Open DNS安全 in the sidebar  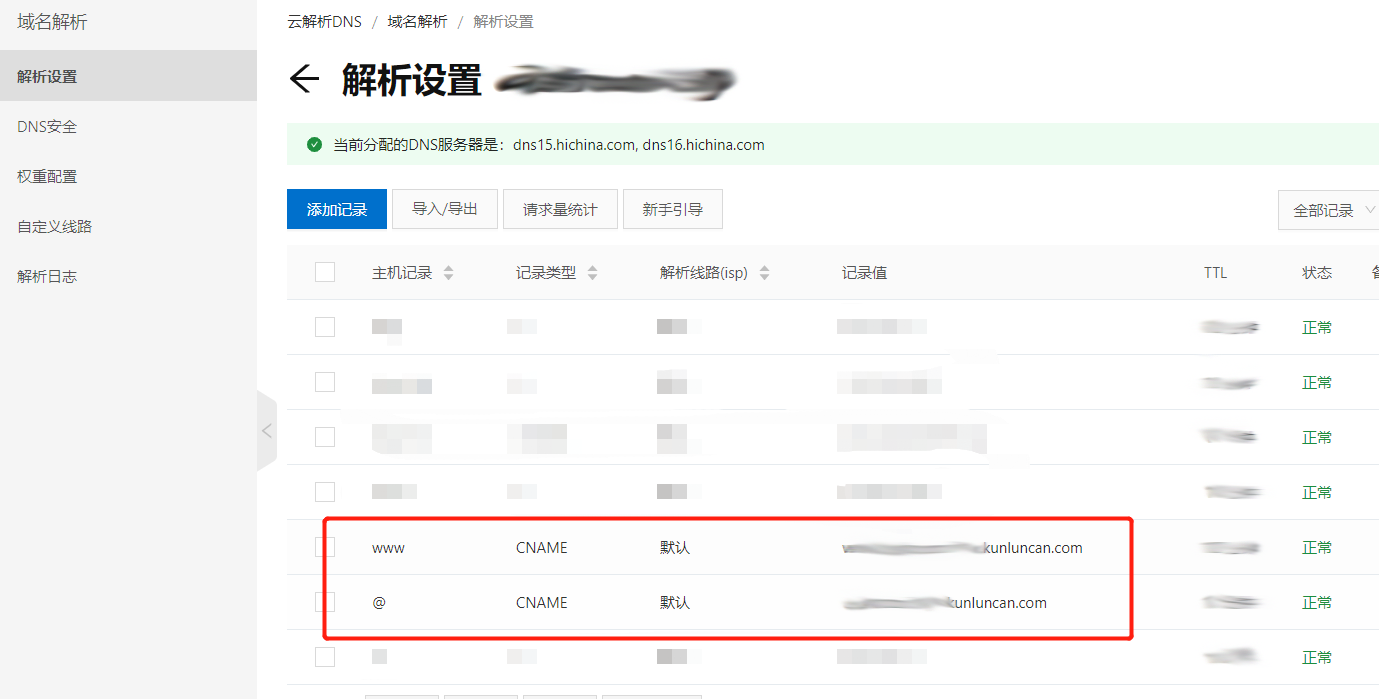47,126
